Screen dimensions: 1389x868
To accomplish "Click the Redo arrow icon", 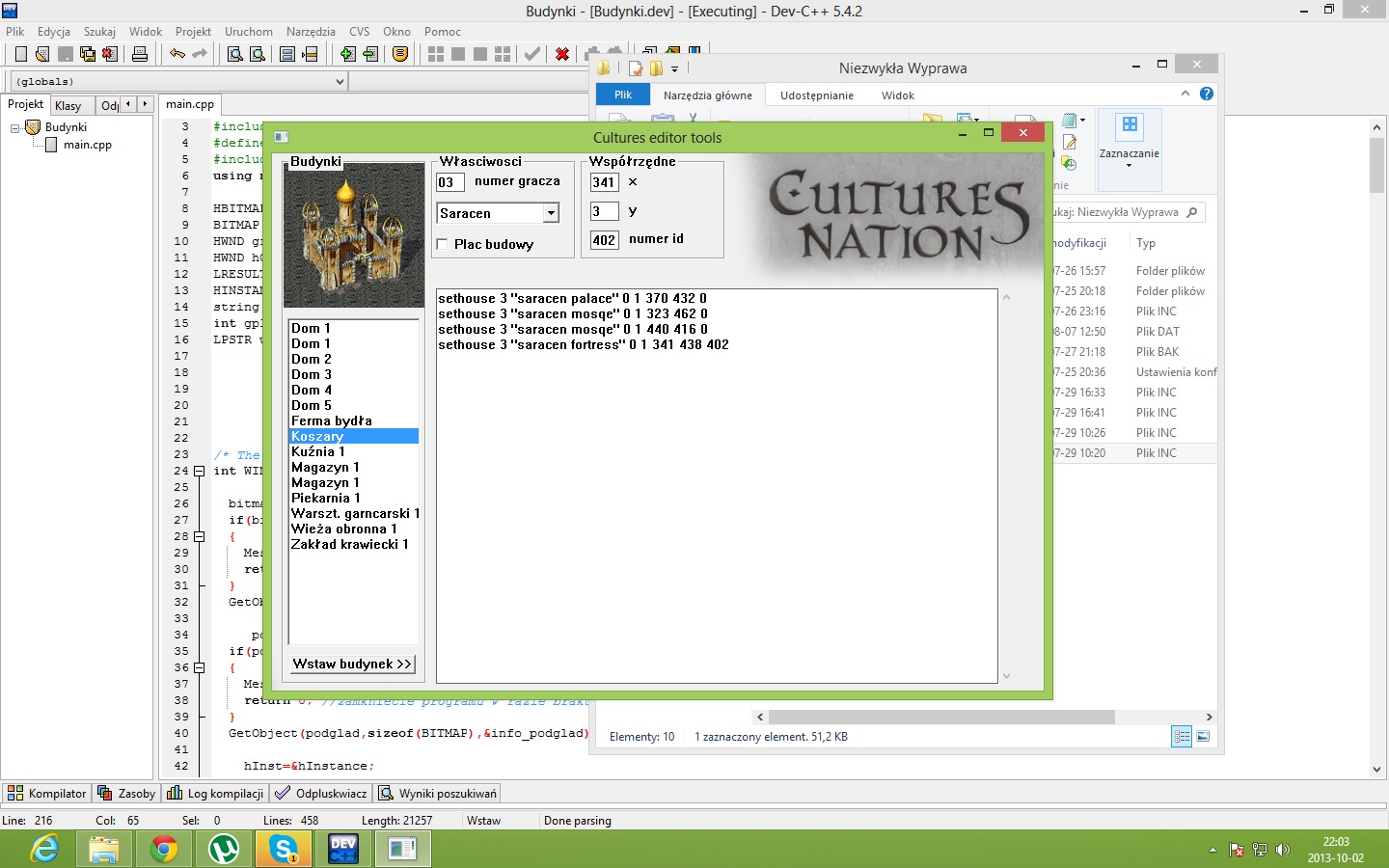I will 200,54.
